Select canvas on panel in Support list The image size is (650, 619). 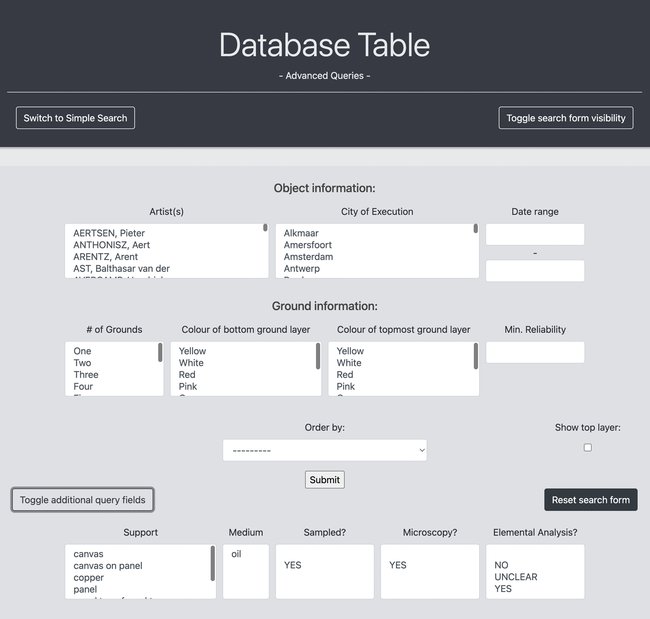(108, 566)
